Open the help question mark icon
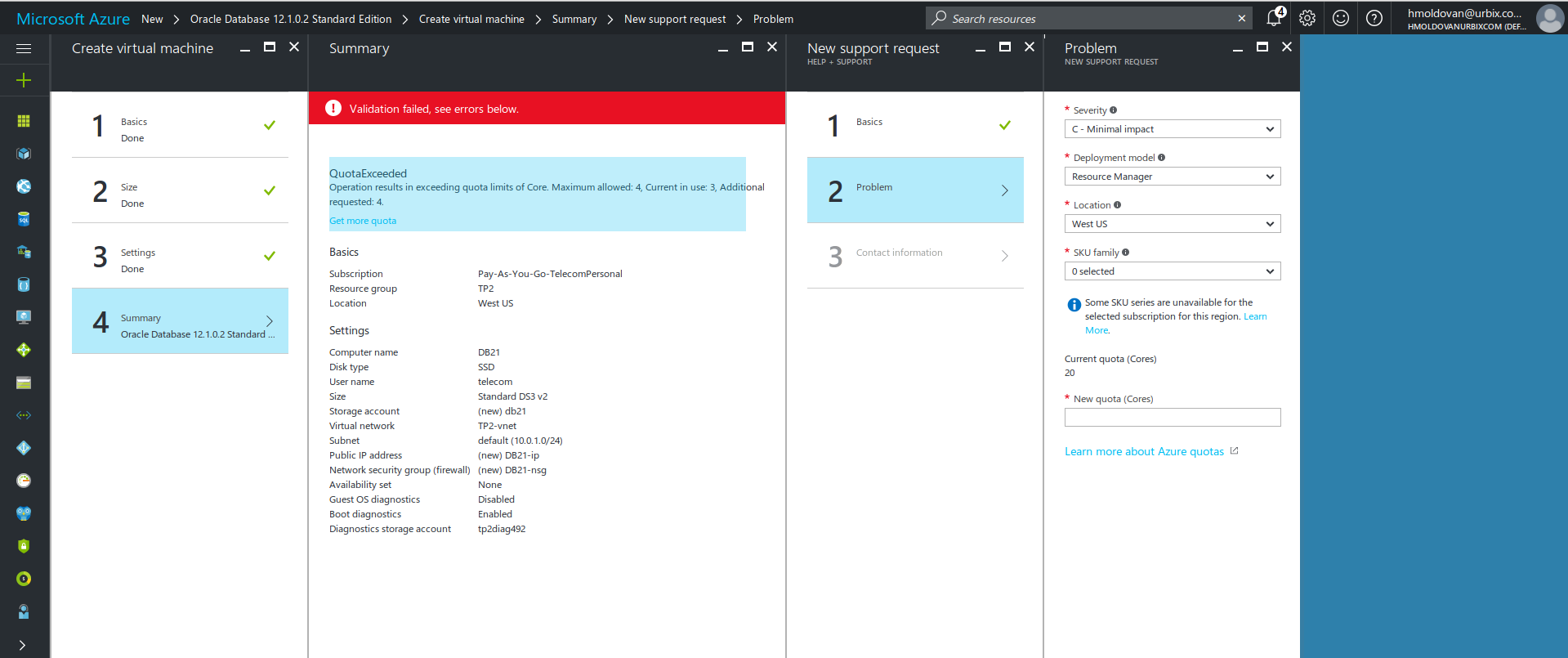Image resolution: width=1568 pixels, height=658 pixels. pos(1374,18)
